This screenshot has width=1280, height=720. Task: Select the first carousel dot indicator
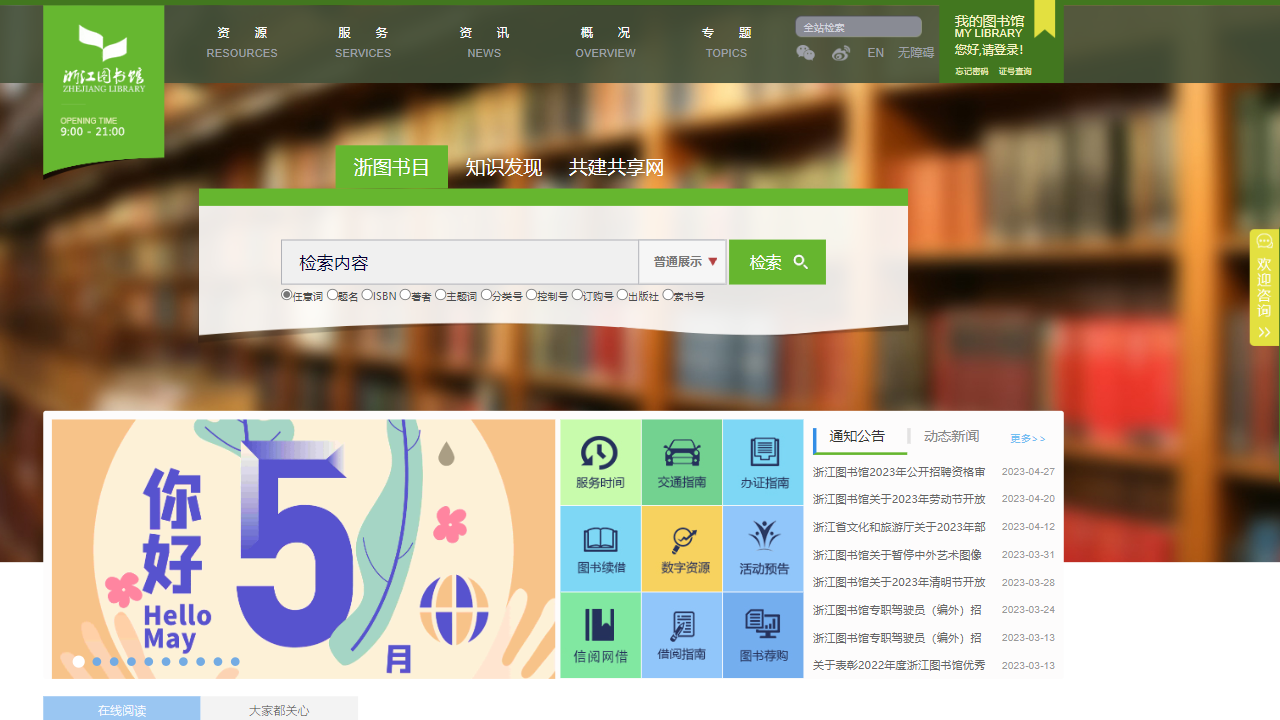click(78, 661)
